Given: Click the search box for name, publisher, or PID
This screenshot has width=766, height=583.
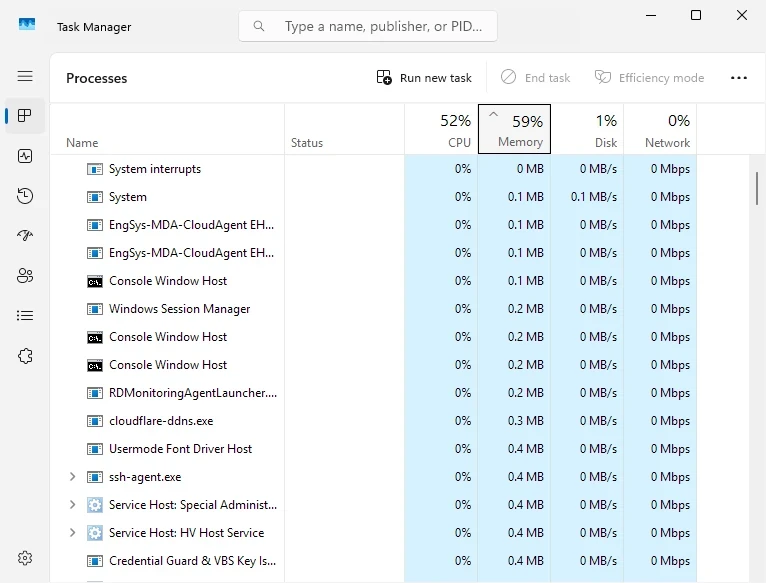Looking at the screenshot, I should point(368,26).
